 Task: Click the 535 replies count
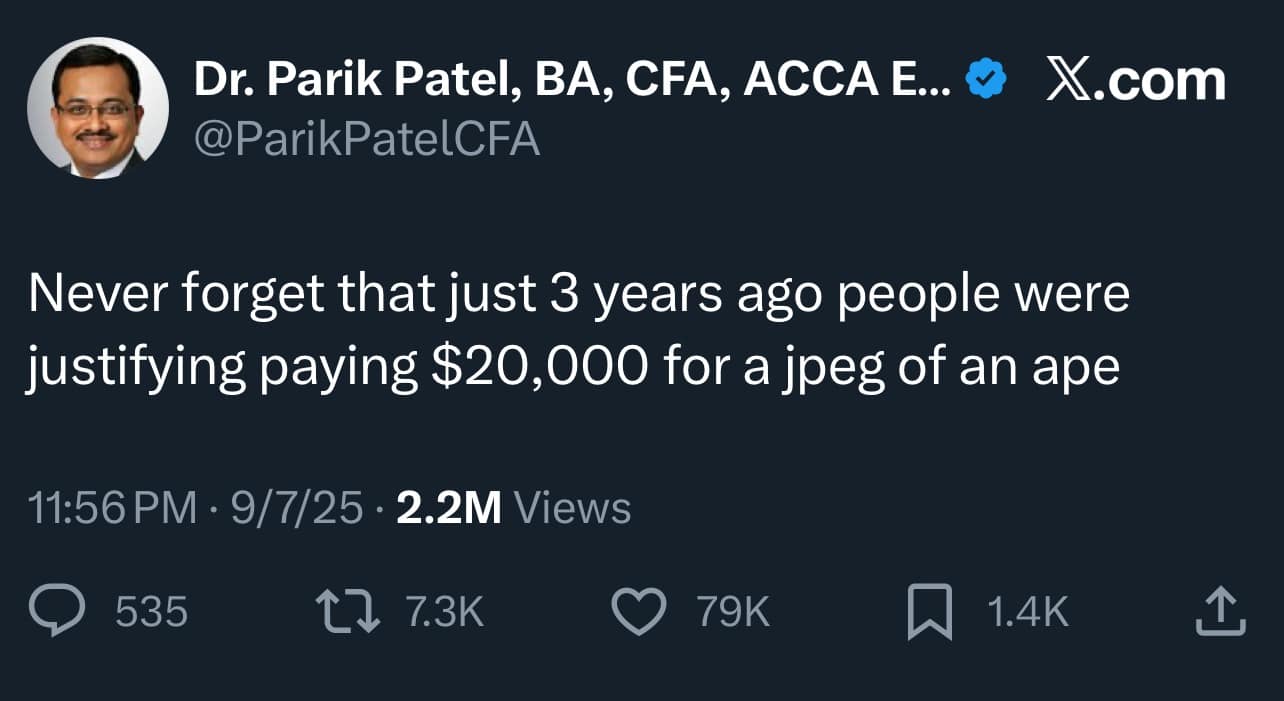[151, 612]
